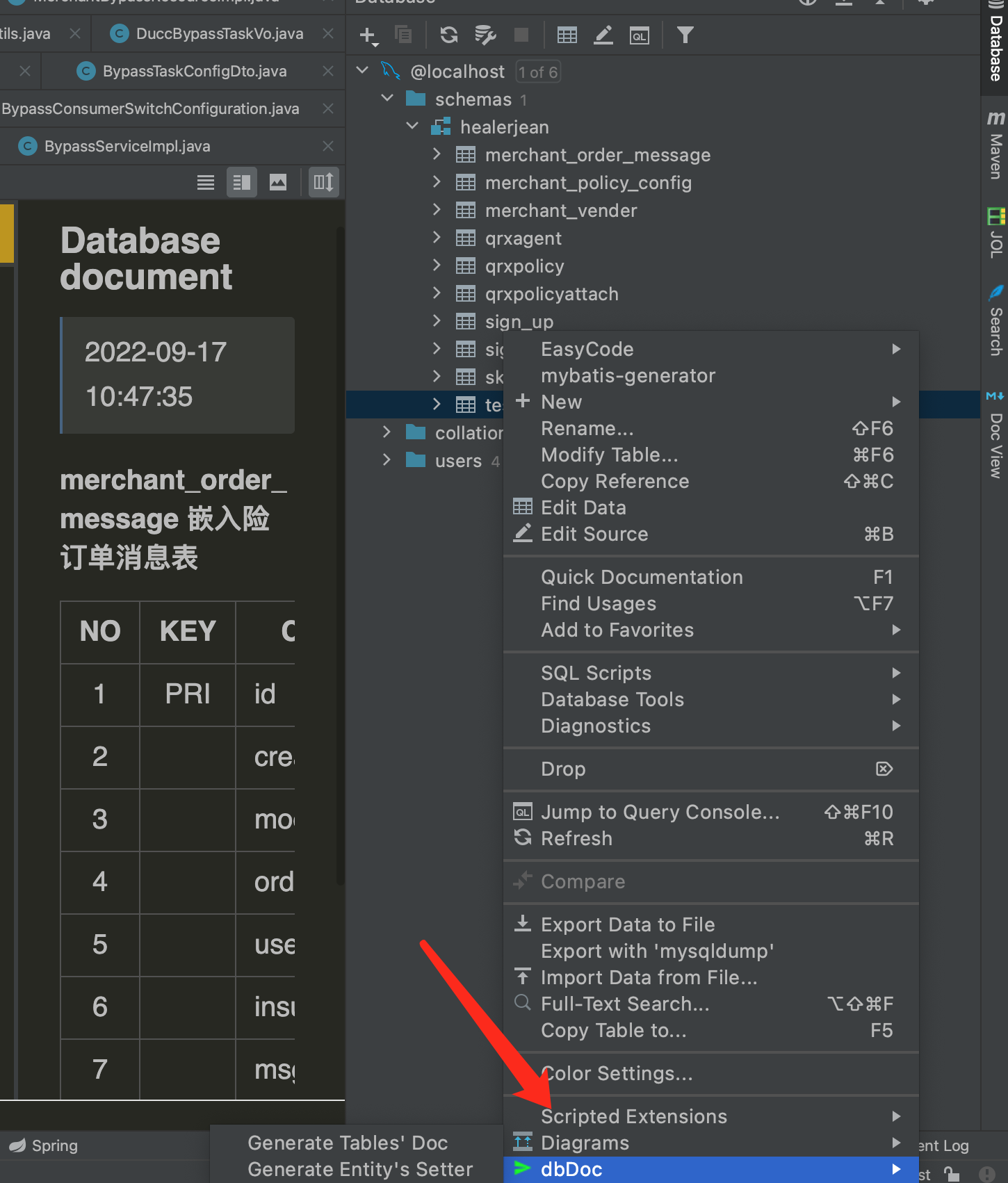Select Copy Table to... entry
The image size is (1008, 1183).
coord(711,1030)
